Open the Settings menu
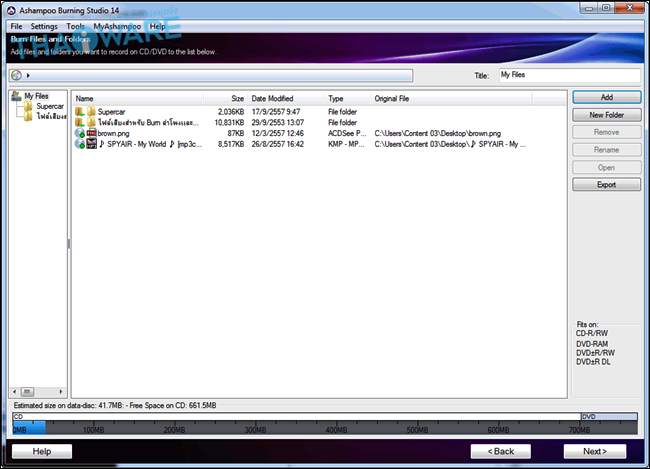 [44, 27]
